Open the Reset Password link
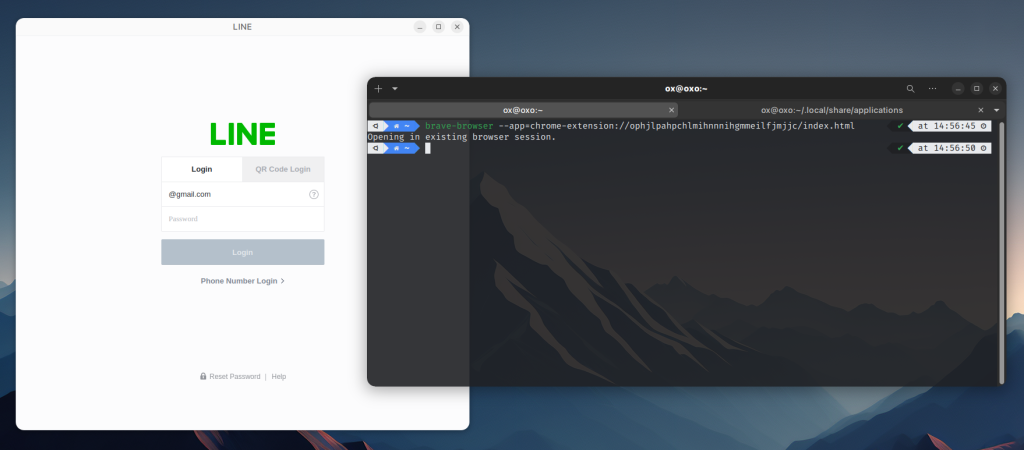1024x450 pixels. pos(234,376)
